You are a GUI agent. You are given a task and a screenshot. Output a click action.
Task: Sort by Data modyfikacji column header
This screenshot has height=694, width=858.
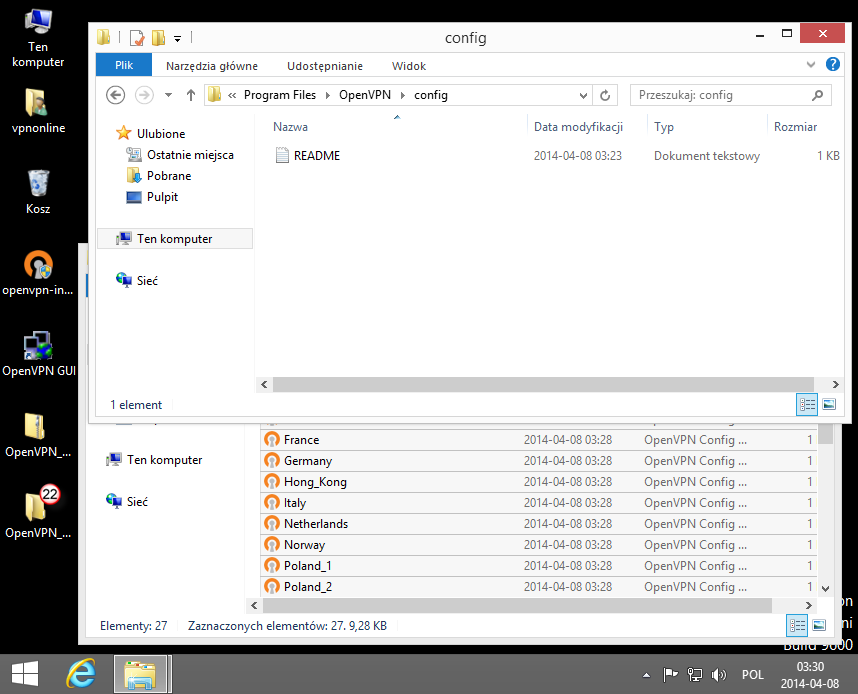(x=578, y=127)
